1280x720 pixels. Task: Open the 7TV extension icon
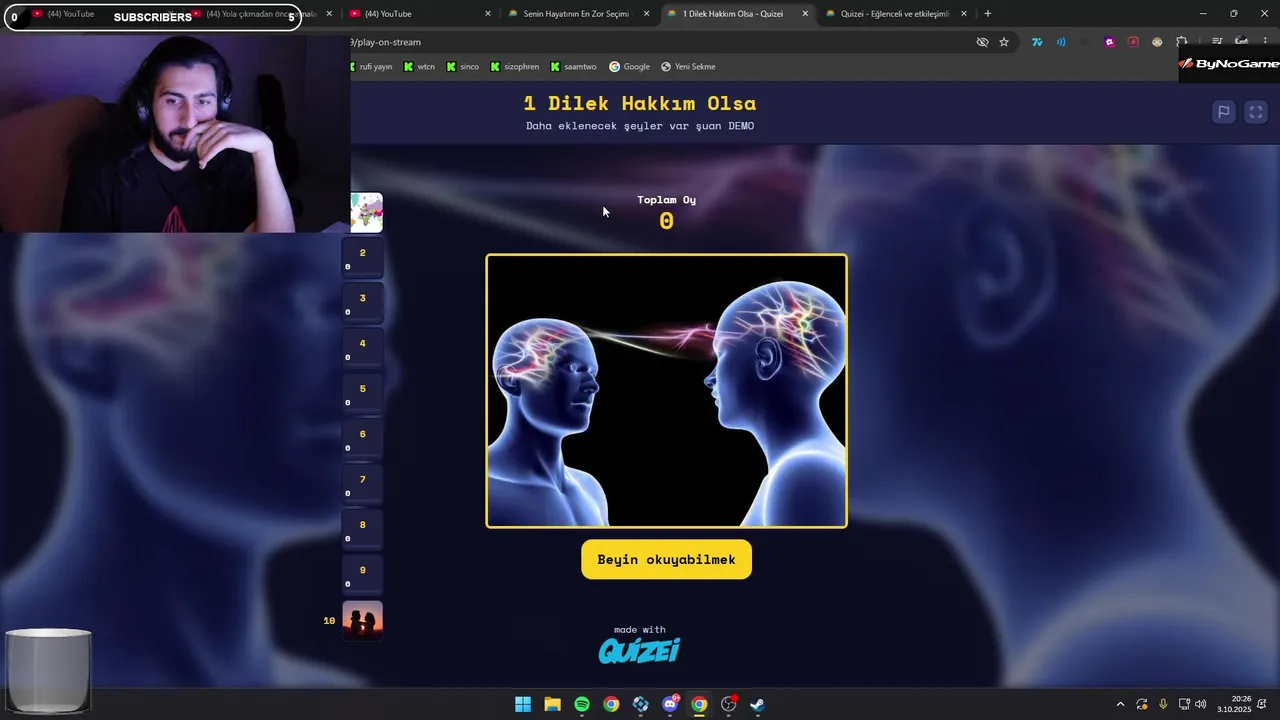(x=1037, y=42)
